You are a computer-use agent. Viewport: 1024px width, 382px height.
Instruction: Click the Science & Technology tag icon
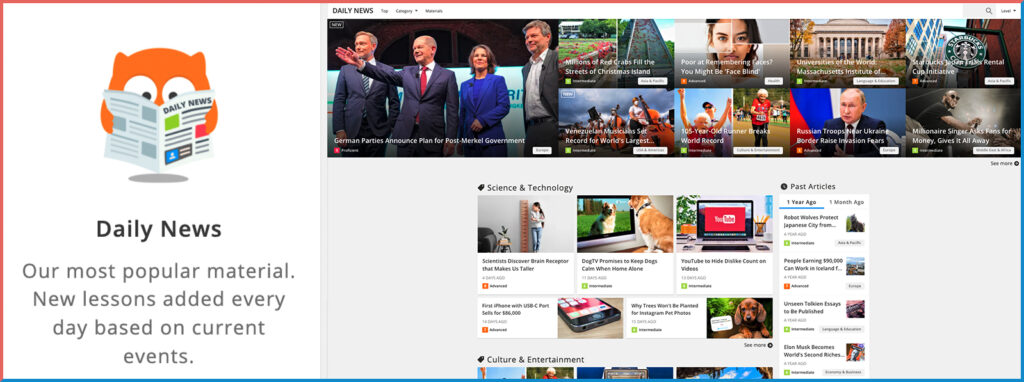click(x=481, y=187)
